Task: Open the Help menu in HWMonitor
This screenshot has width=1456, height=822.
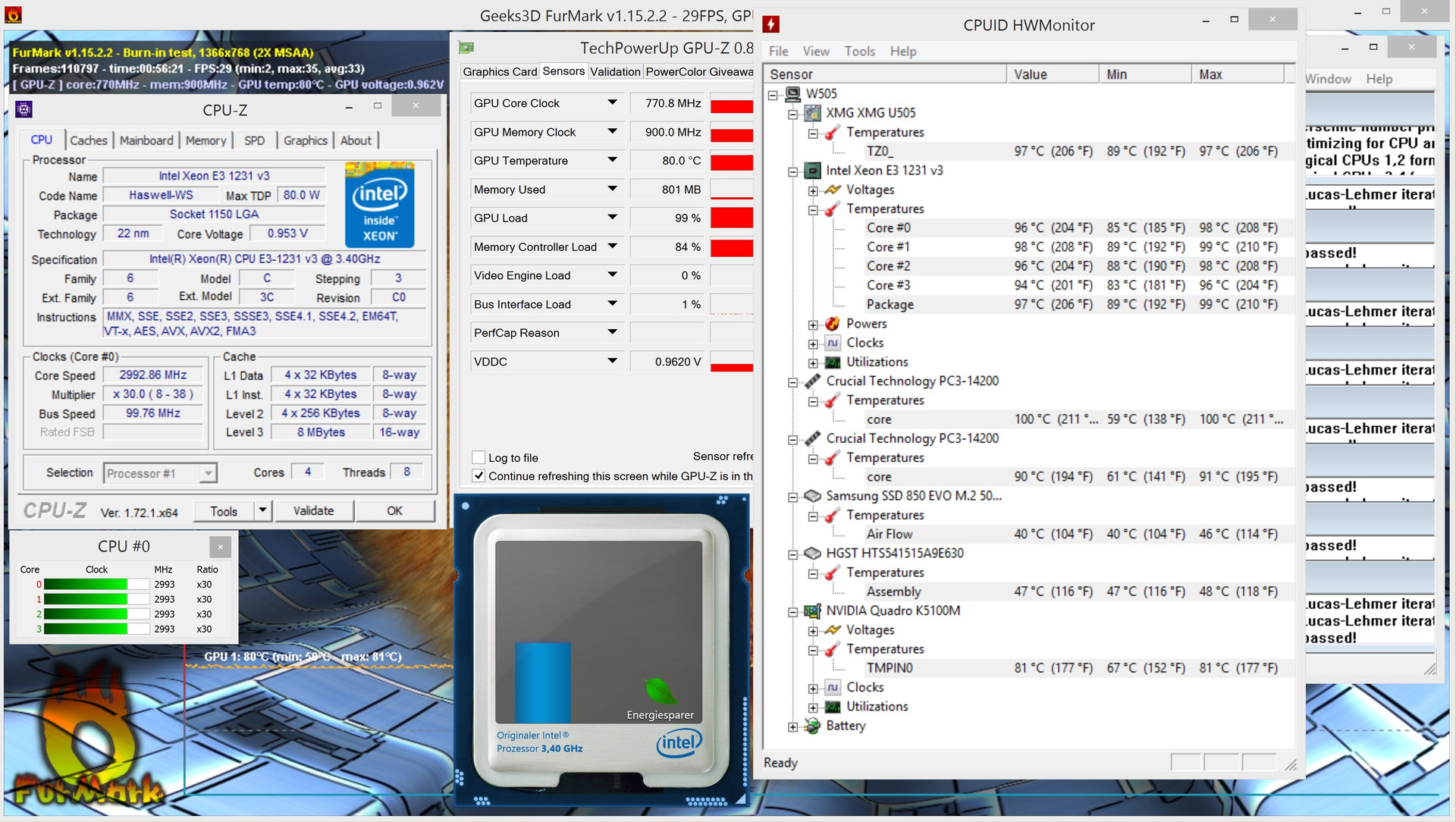Action: point(903,51)
